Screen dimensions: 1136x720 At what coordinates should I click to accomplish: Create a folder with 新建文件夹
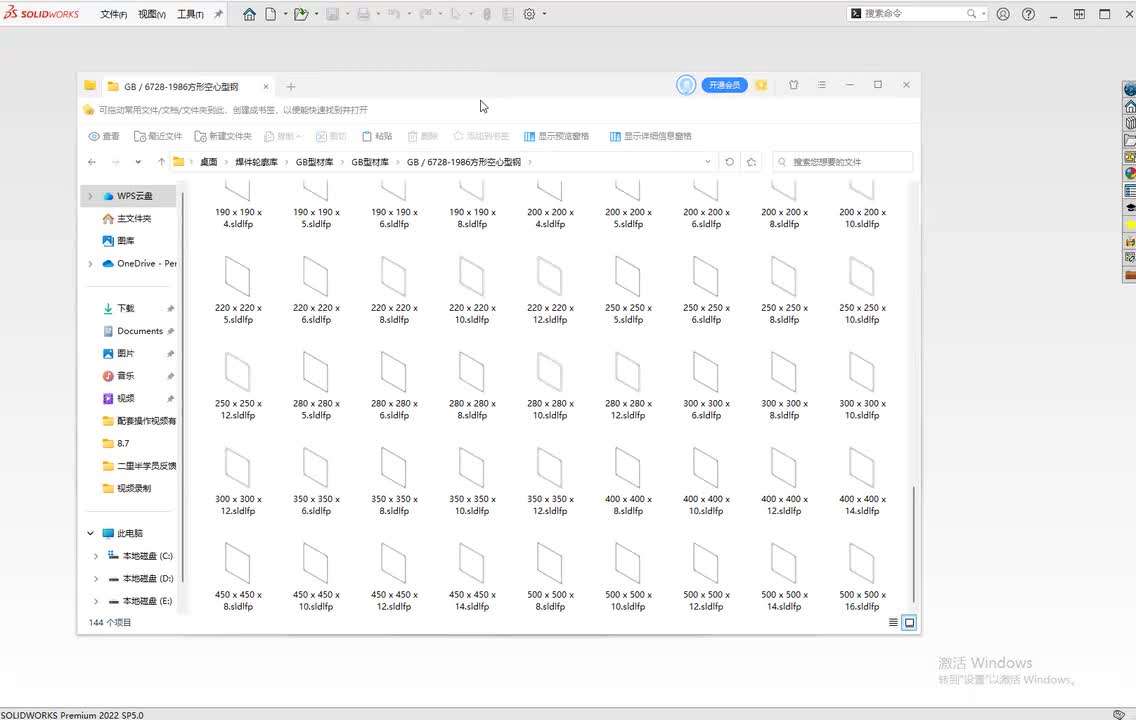click(223, 136)
